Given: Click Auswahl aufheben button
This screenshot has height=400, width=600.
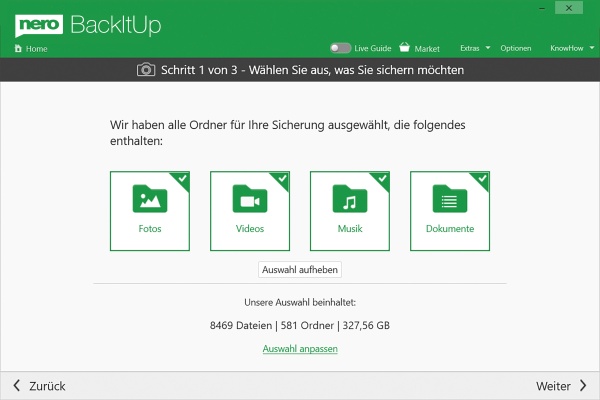Looking at the screenshot, I should coord(300,269).
